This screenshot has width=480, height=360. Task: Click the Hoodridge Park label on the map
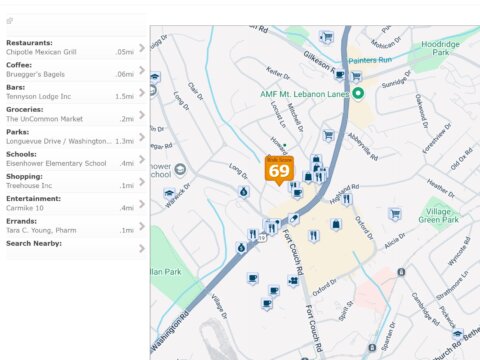[440, 48]
